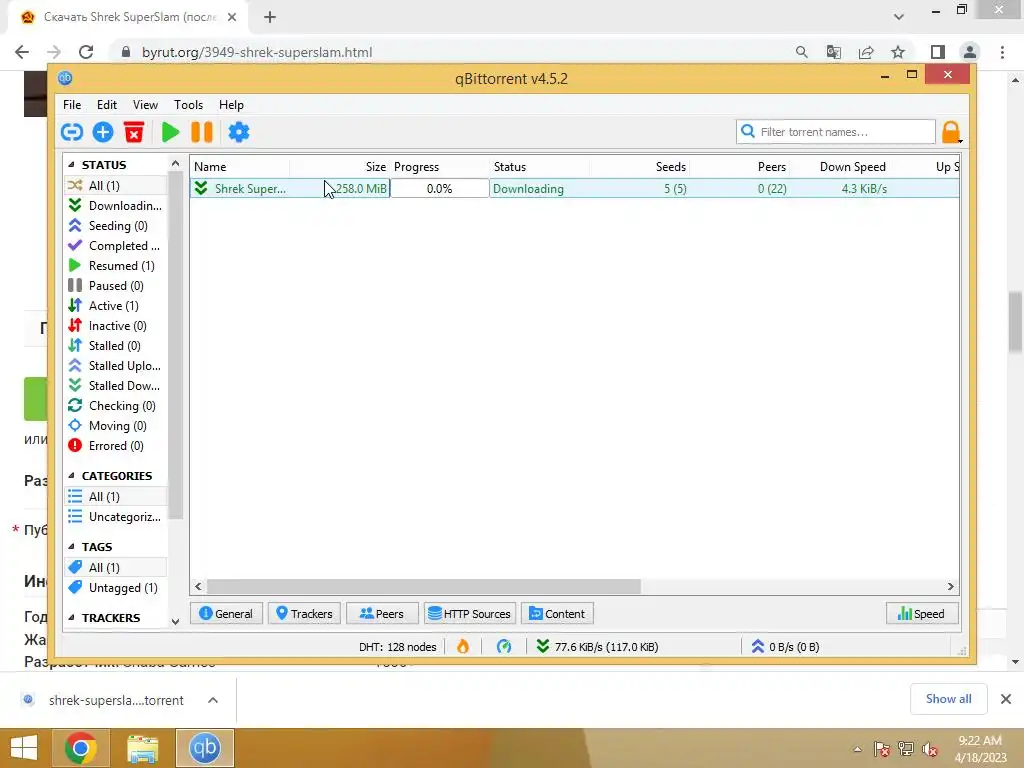Bookmark this page with the star icon

(898, 52)
